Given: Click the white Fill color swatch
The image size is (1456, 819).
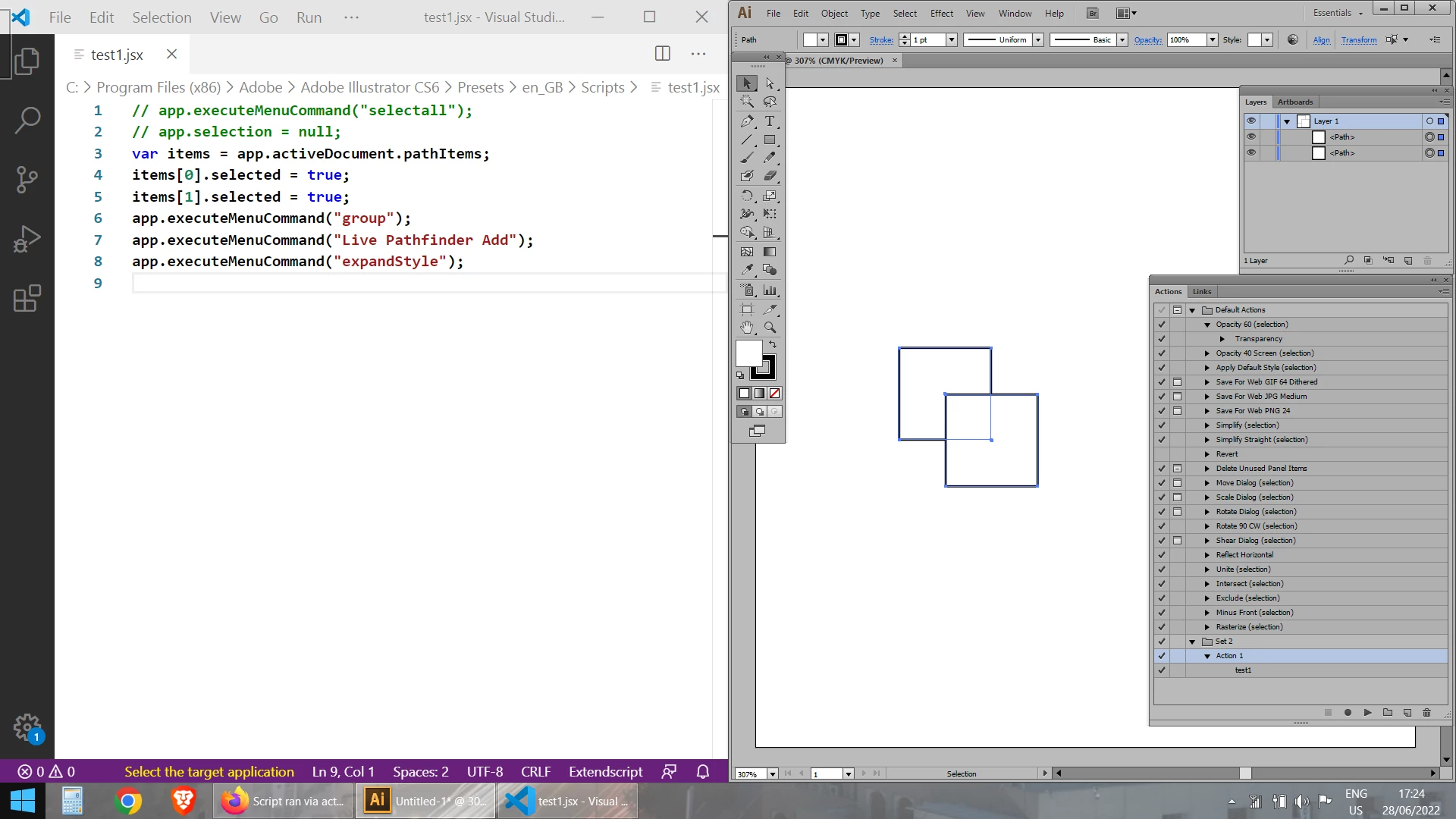Looking at the screenshot, I should [x=748, y=353].
